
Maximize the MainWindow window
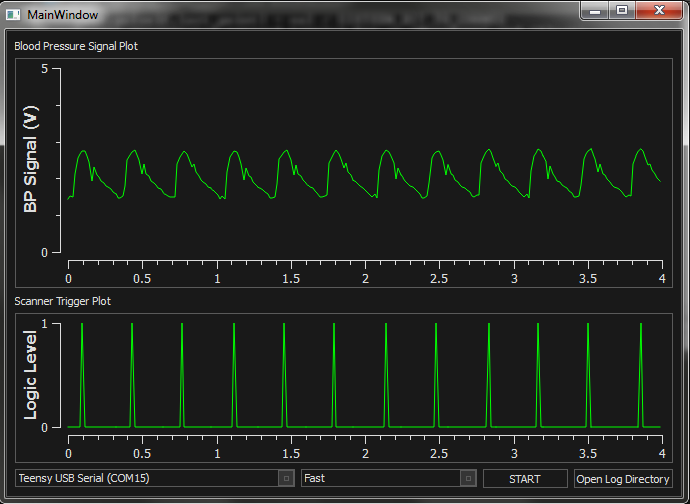tap(621, 11)
